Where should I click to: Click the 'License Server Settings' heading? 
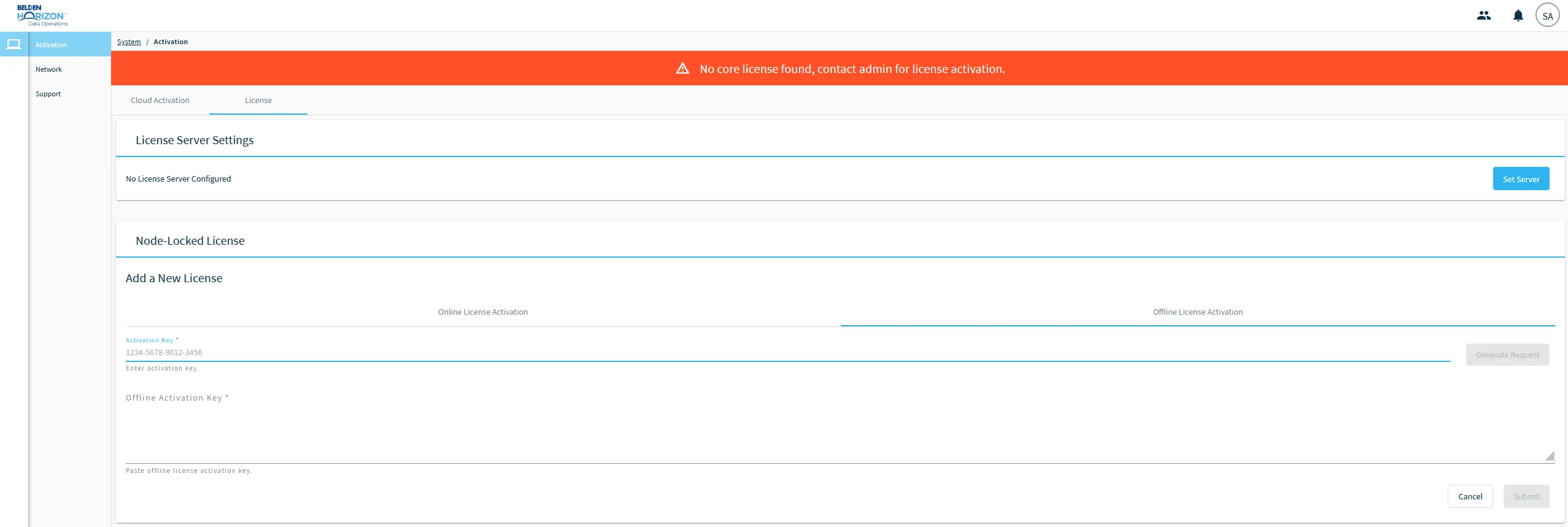(x=195, y=140)
